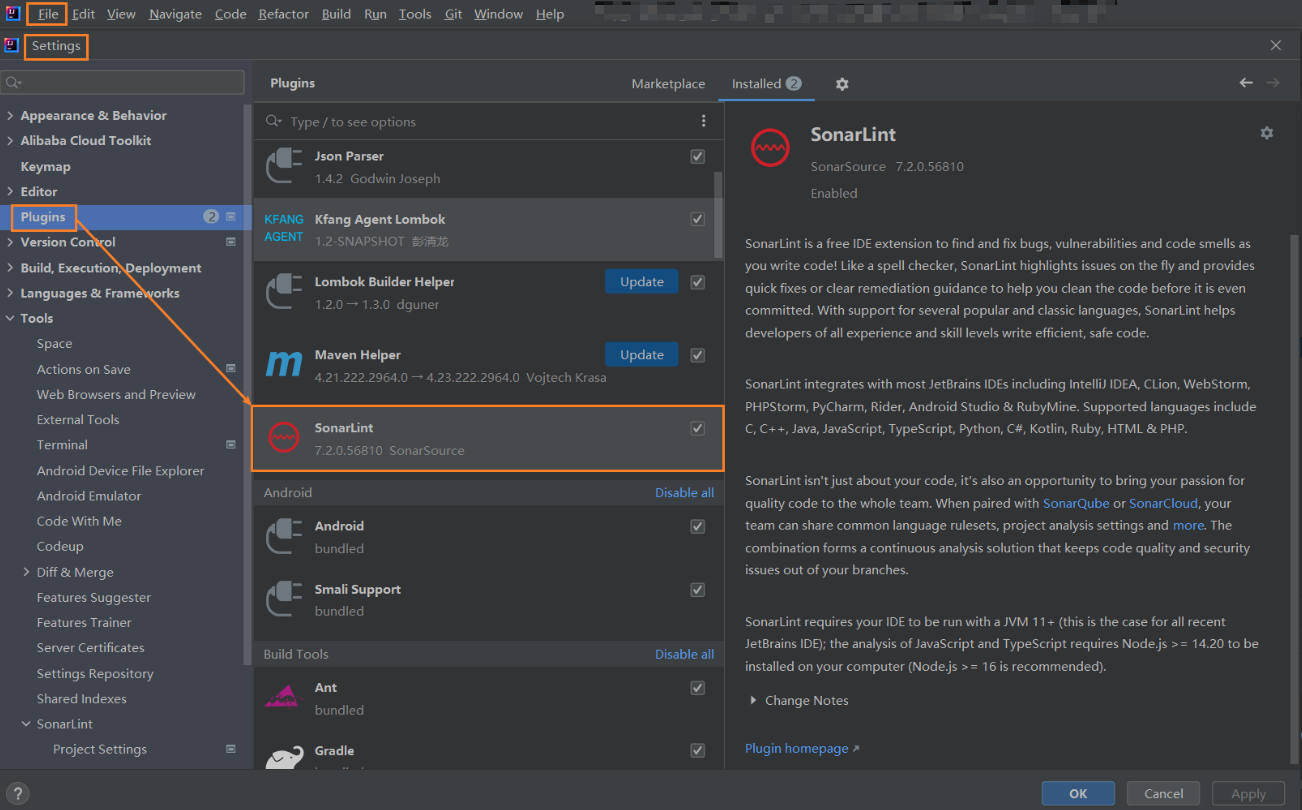Image resolution: width=1302 pixels, height=810 pixels.
Task: Click the Ant plugin icon
Action: [284, 697]
